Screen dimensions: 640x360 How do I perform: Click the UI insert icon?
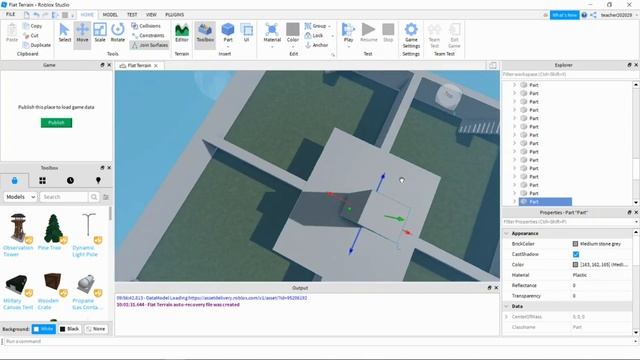246,33
